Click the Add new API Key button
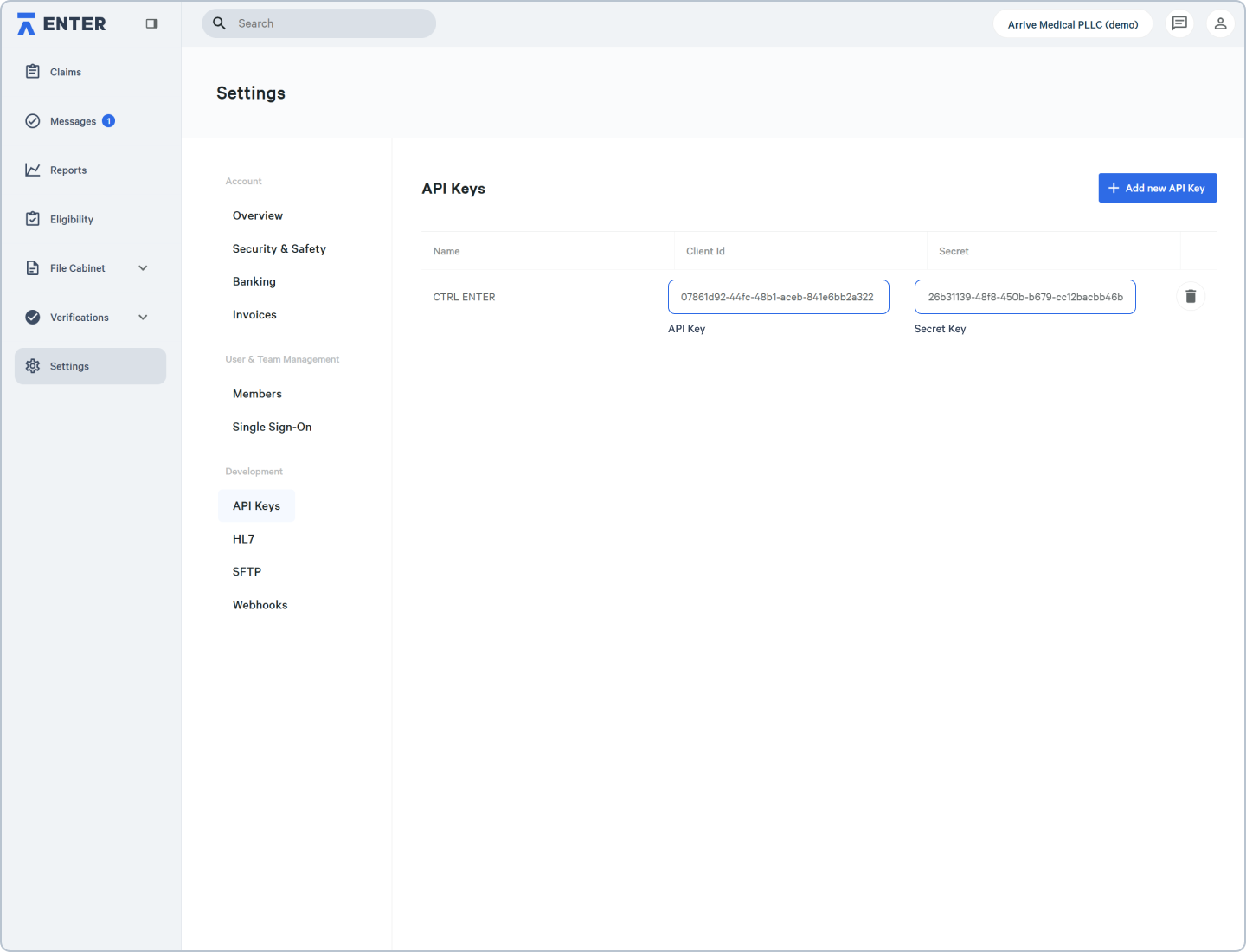The height and width of the screenshot is (952, 1246). [x=1157, y=188]
